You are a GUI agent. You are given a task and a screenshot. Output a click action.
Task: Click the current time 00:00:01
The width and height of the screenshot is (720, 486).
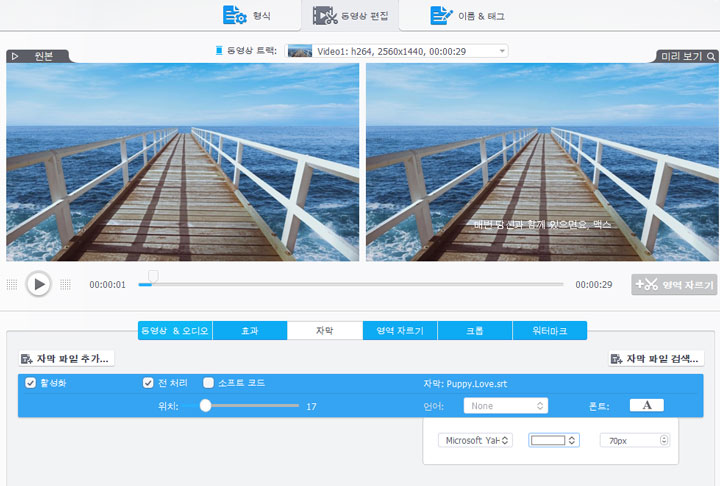click(107, 285)
